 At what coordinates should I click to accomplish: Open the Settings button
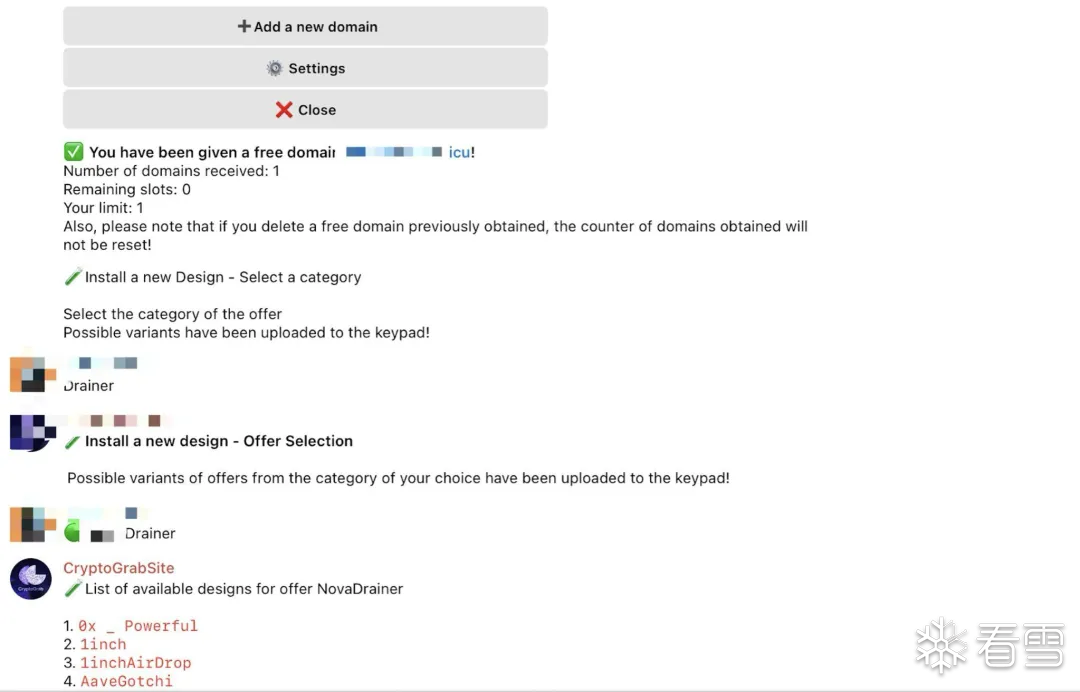(305, 68)
